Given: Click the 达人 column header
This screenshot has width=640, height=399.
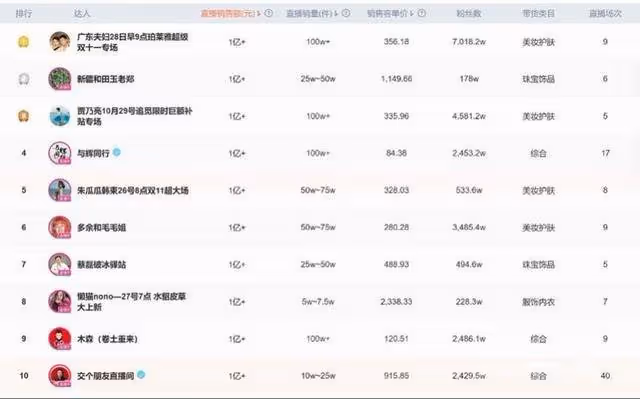Looking at the screenshot, I should (82, 13).
